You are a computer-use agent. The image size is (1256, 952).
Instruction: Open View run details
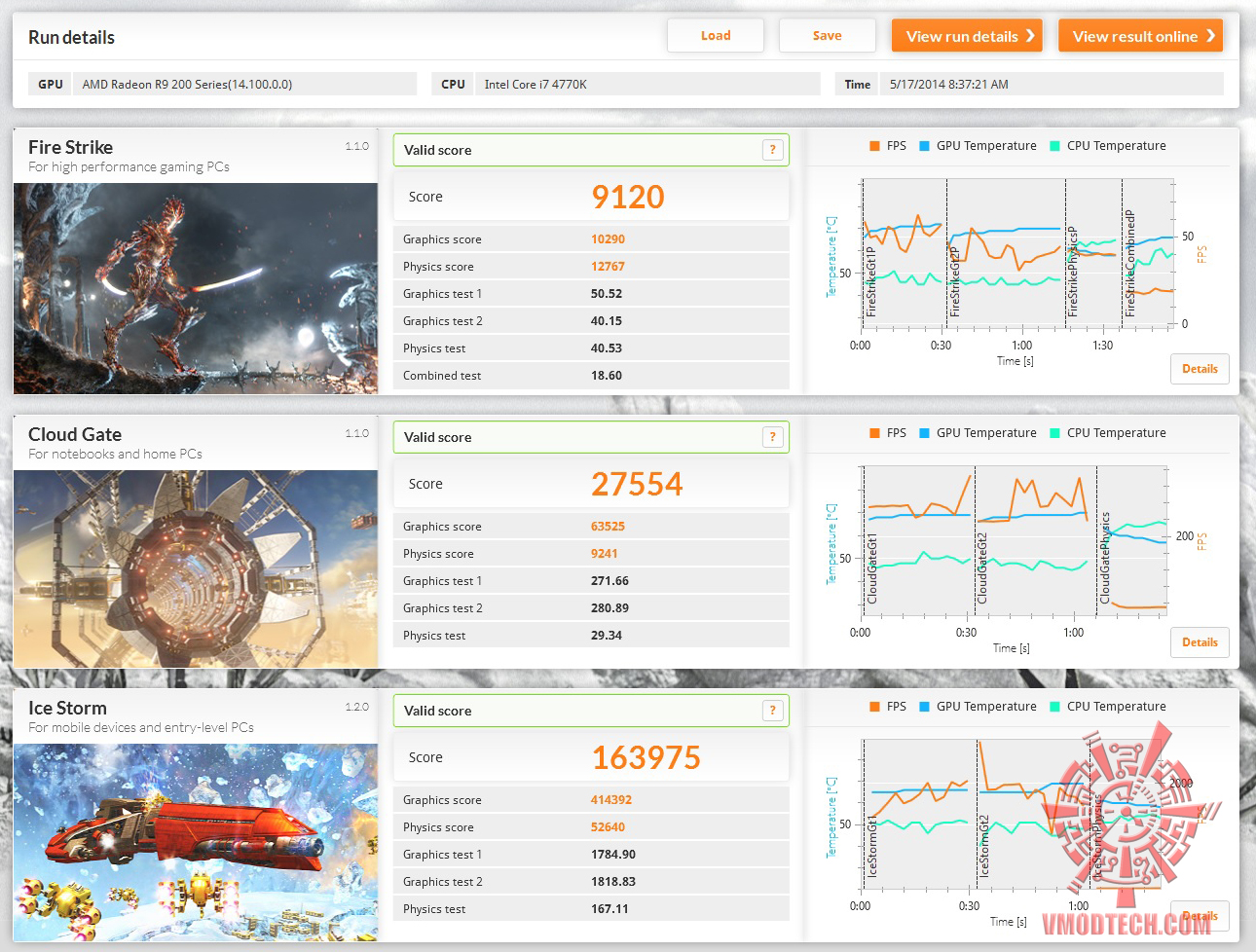tap(967, 36)
